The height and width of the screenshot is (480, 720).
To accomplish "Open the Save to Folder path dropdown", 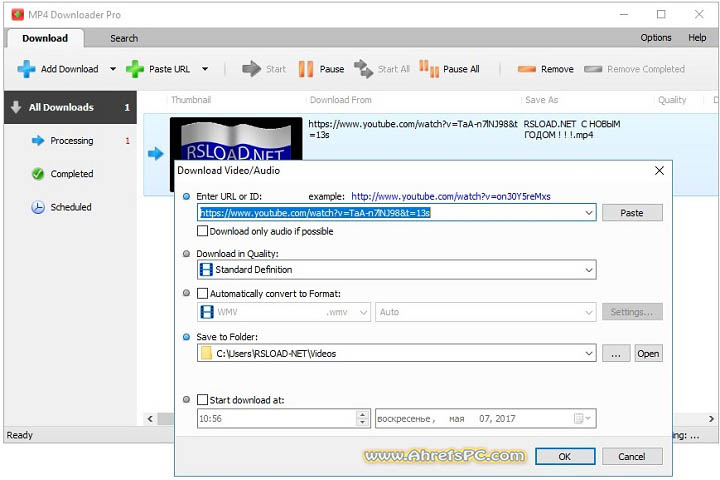I will click(x=589, y=354).
